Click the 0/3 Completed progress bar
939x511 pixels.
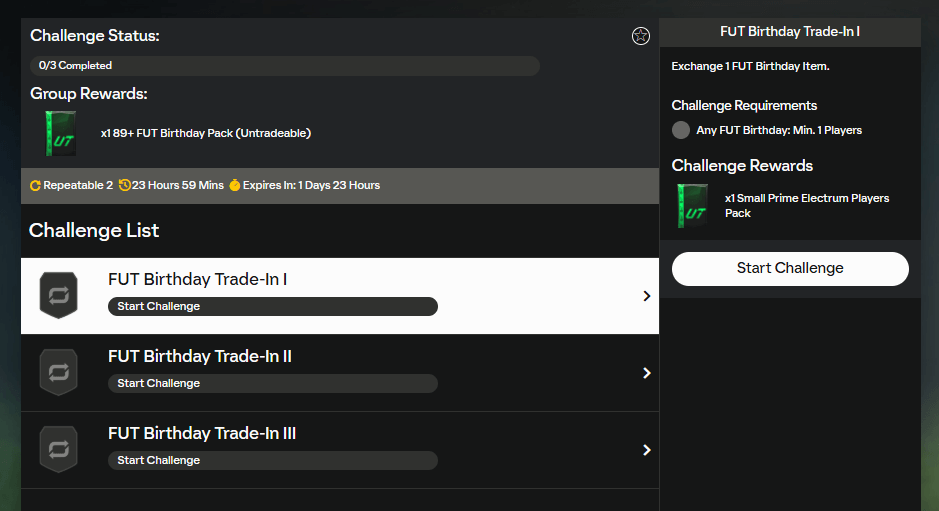coord(285,66)
